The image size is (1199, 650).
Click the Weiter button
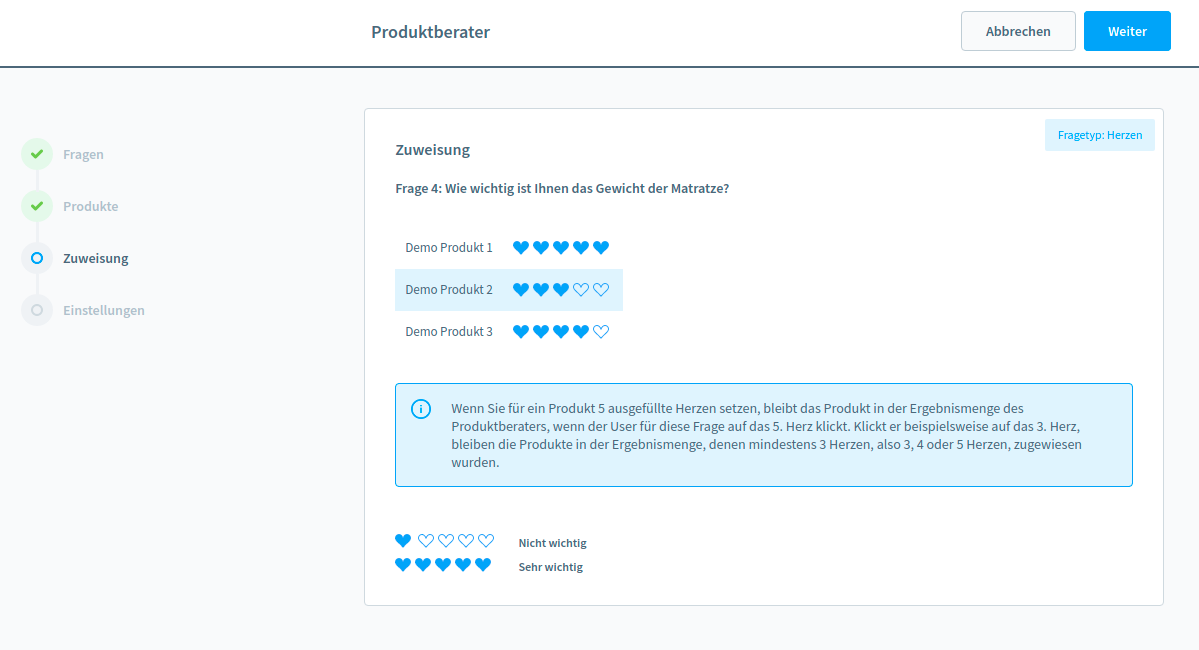1127,31
